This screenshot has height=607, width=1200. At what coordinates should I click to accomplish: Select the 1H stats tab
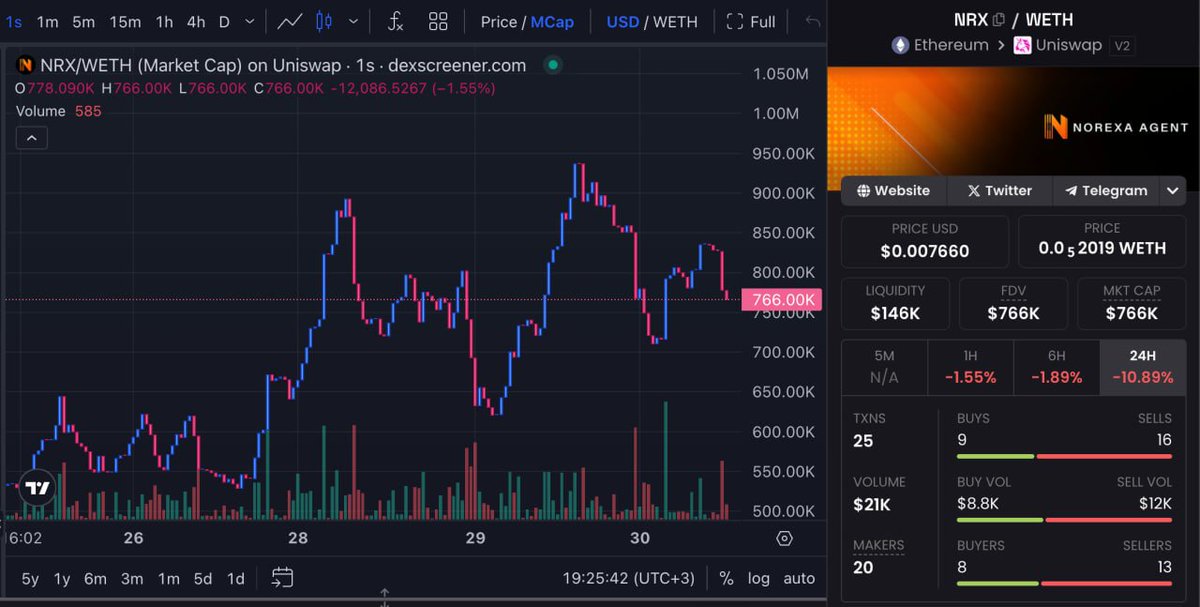971,367
